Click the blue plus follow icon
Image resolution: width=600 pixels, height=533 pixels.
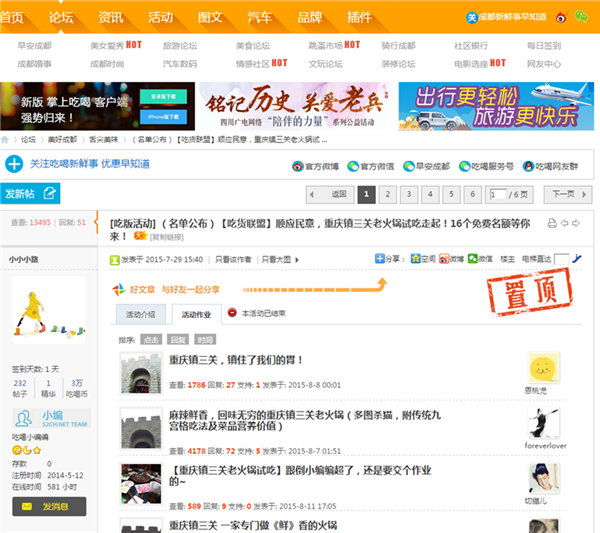(x=14, y=164)
